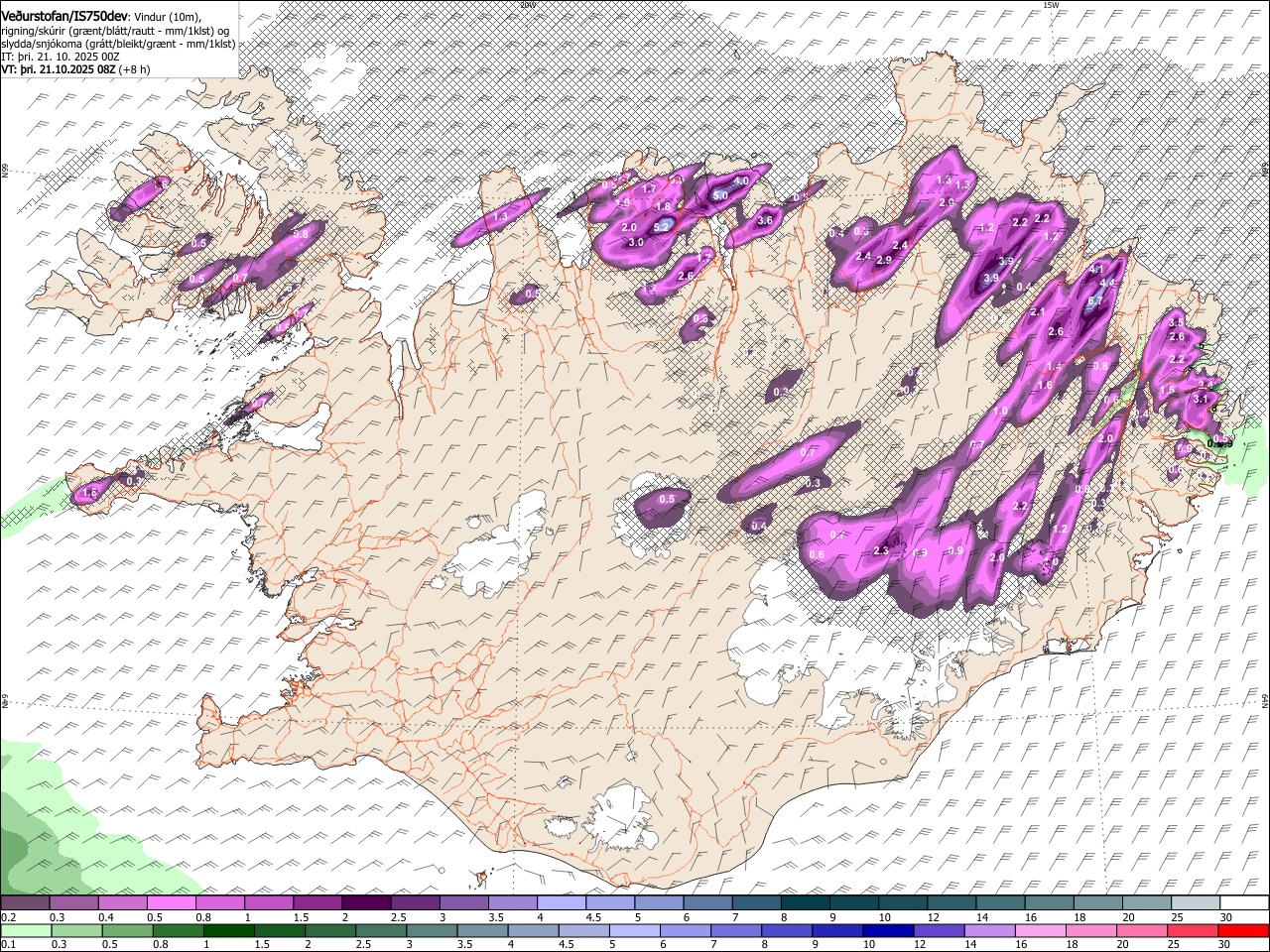Click the '(+8 h)' forecast offset text
This screenshot has width=1270, height=952.
134,69
